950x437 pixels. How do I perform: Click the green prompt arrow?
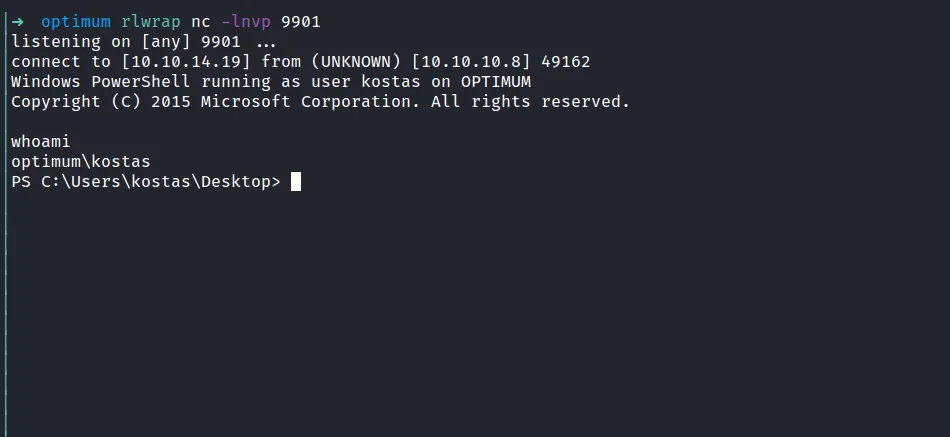coord(17,22)
